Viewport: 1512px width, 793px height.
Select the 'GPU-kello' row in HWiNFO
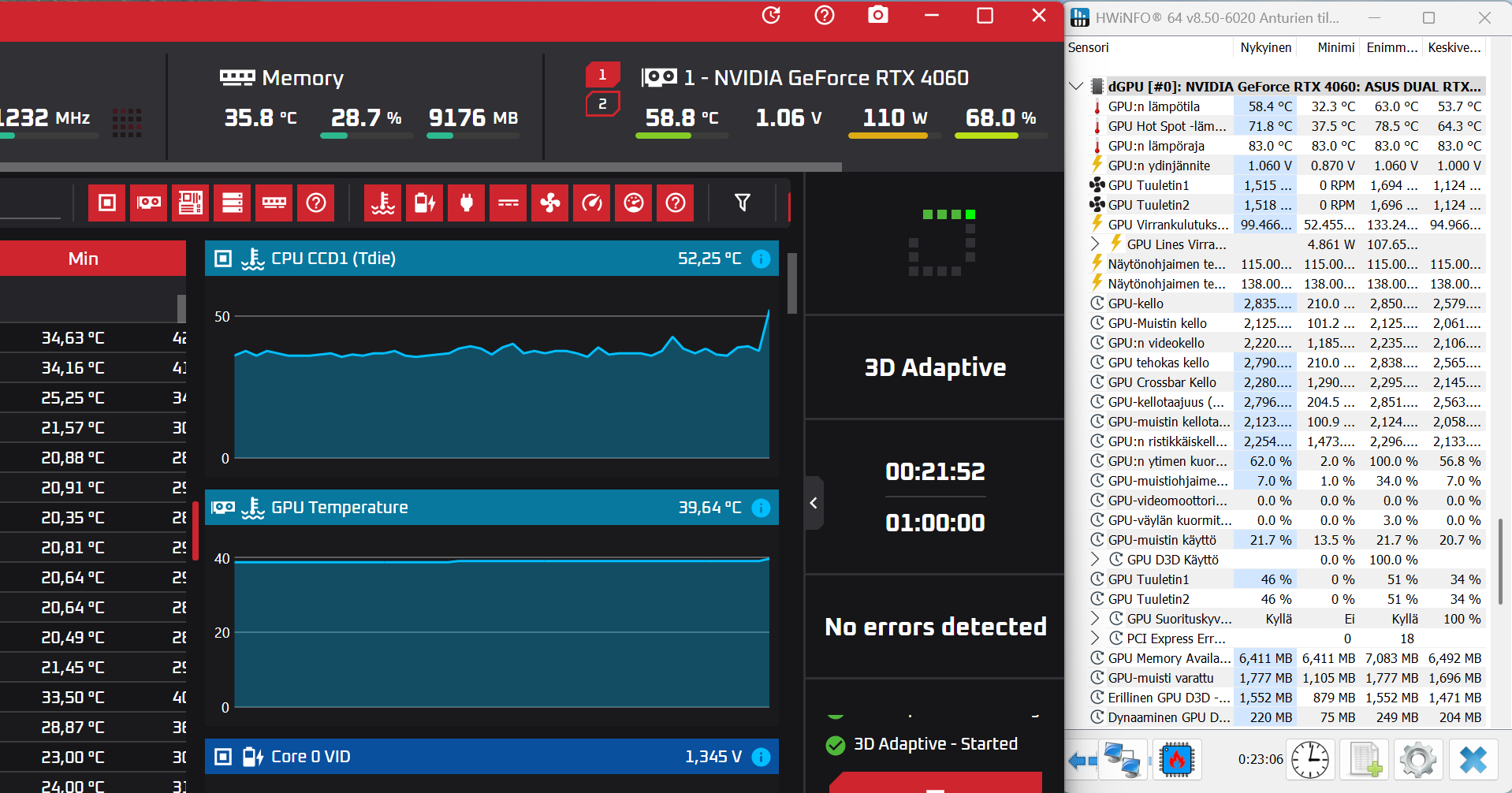[1287, 303]
